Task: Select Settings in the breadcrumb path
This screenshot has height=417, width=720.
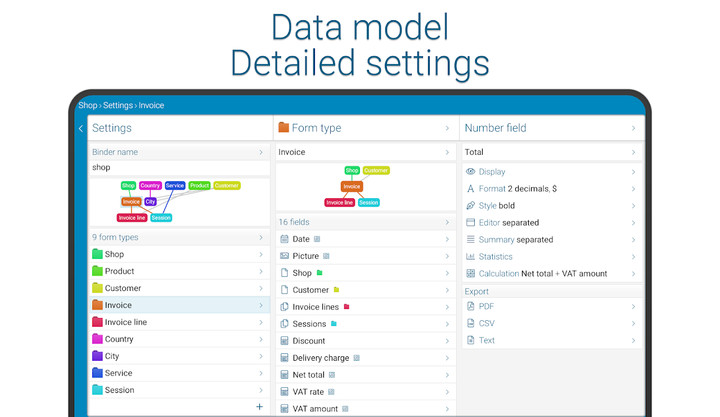Action: [x=118, y=105]
